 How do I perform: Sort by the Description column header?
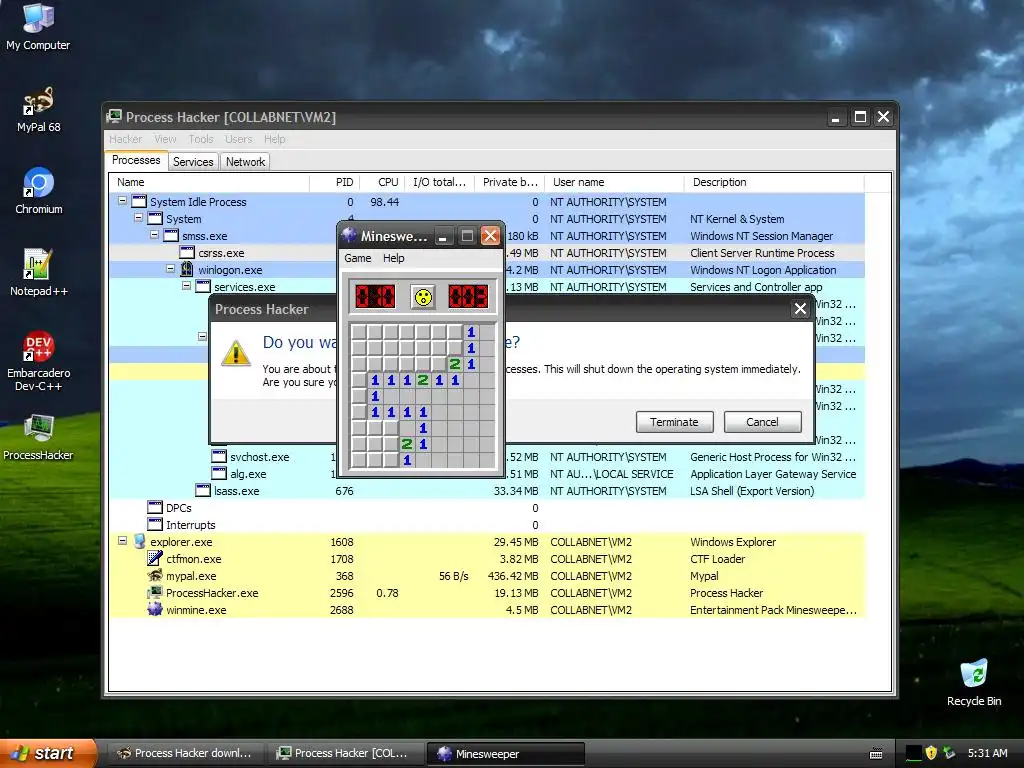(x=774, y=182)
